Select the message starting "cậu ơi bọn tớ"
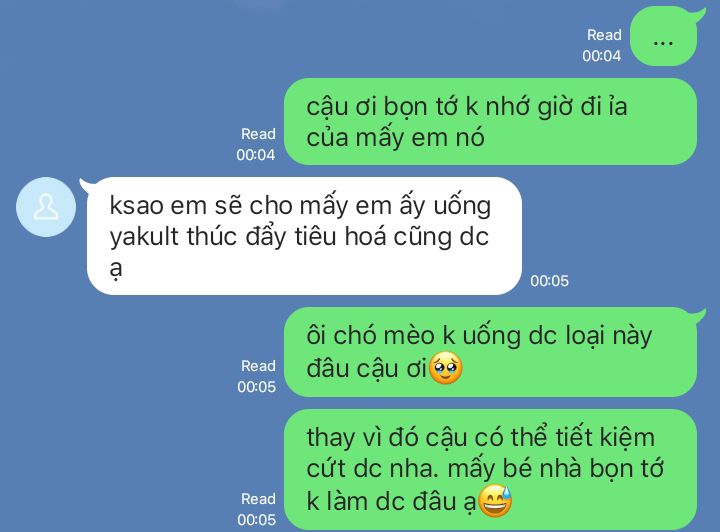Viewport: 720px width, 532px height. [x=490, y=122]
